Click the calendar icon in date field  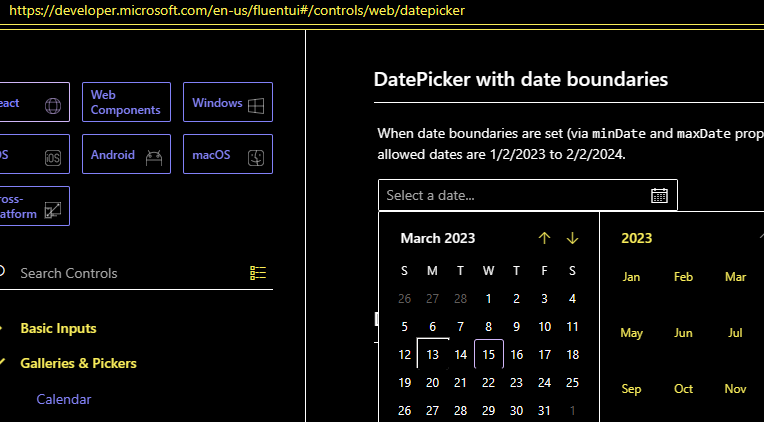[659, 195]
